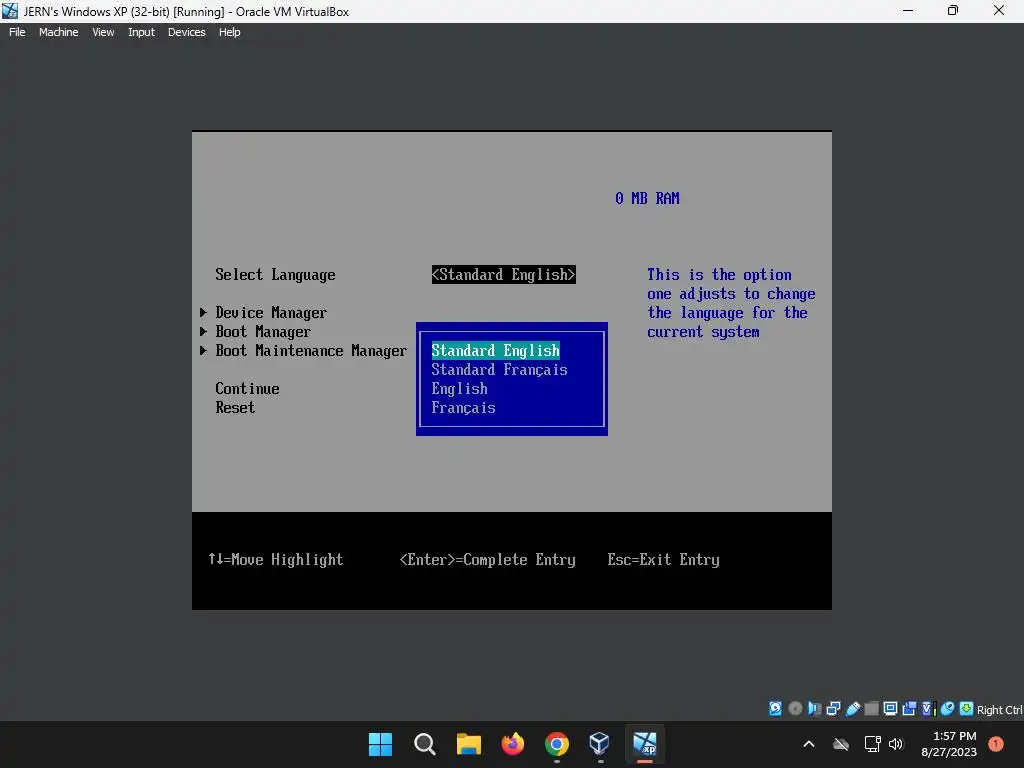The width and height of the screenshot is (1024, 768).
Task: Click the recording status icon
Action: 909,709
